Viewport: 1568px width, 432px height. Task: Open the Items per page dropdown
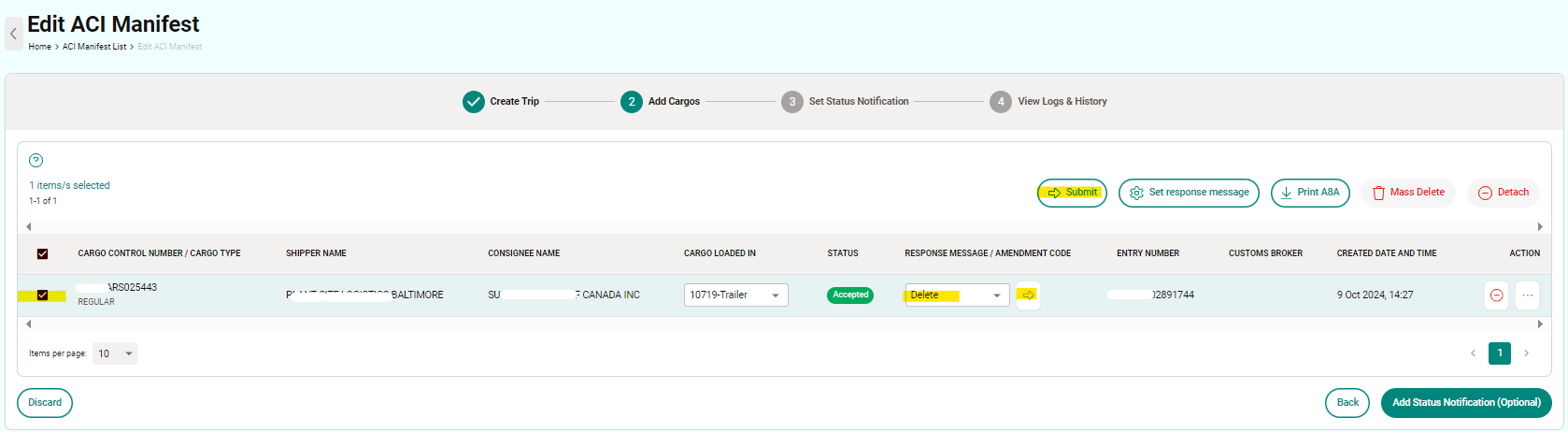115,353
